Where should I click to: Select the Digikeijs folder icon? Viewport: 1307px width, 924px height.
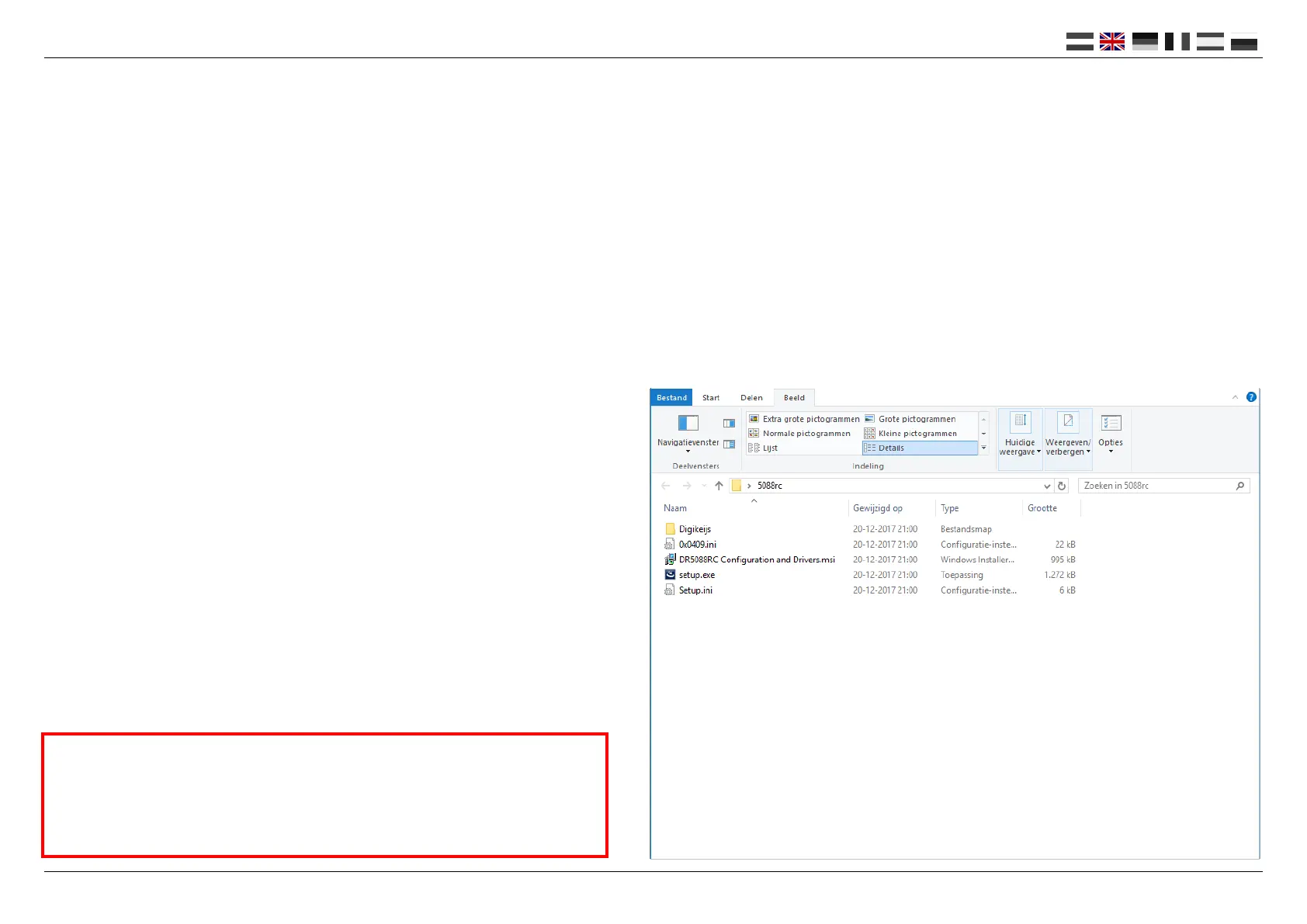point(671,529)
